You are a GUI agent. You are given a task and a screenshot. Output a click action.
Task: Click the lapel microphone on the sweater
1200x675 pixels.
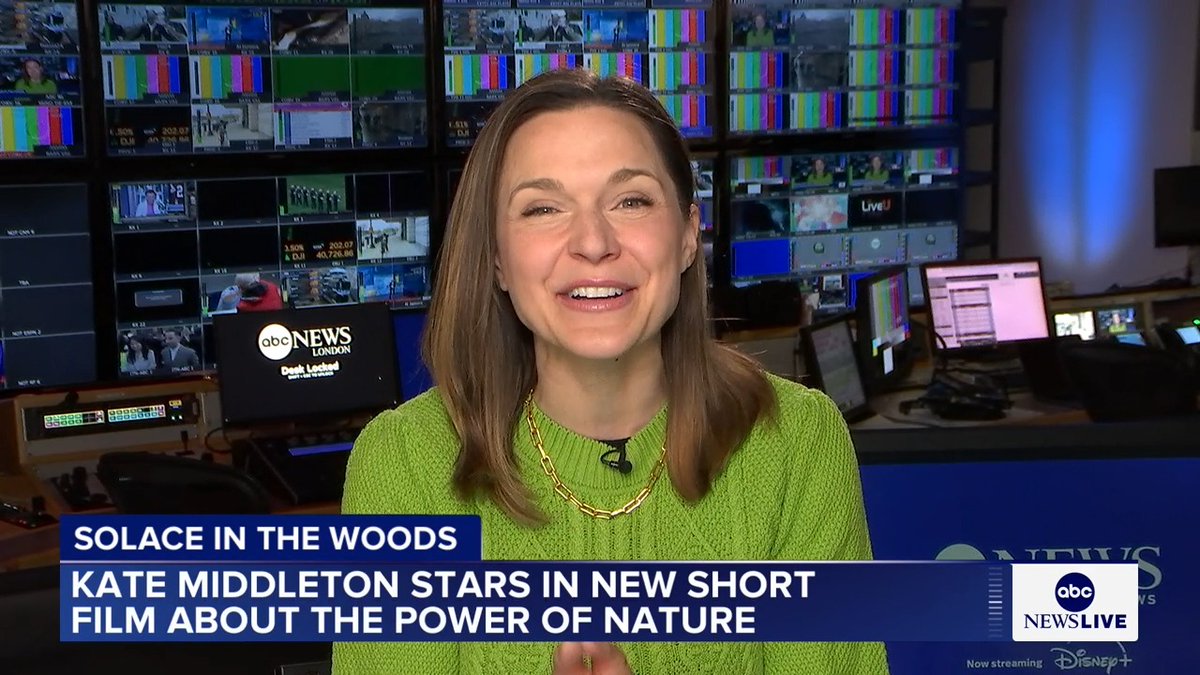click(616, 455)
